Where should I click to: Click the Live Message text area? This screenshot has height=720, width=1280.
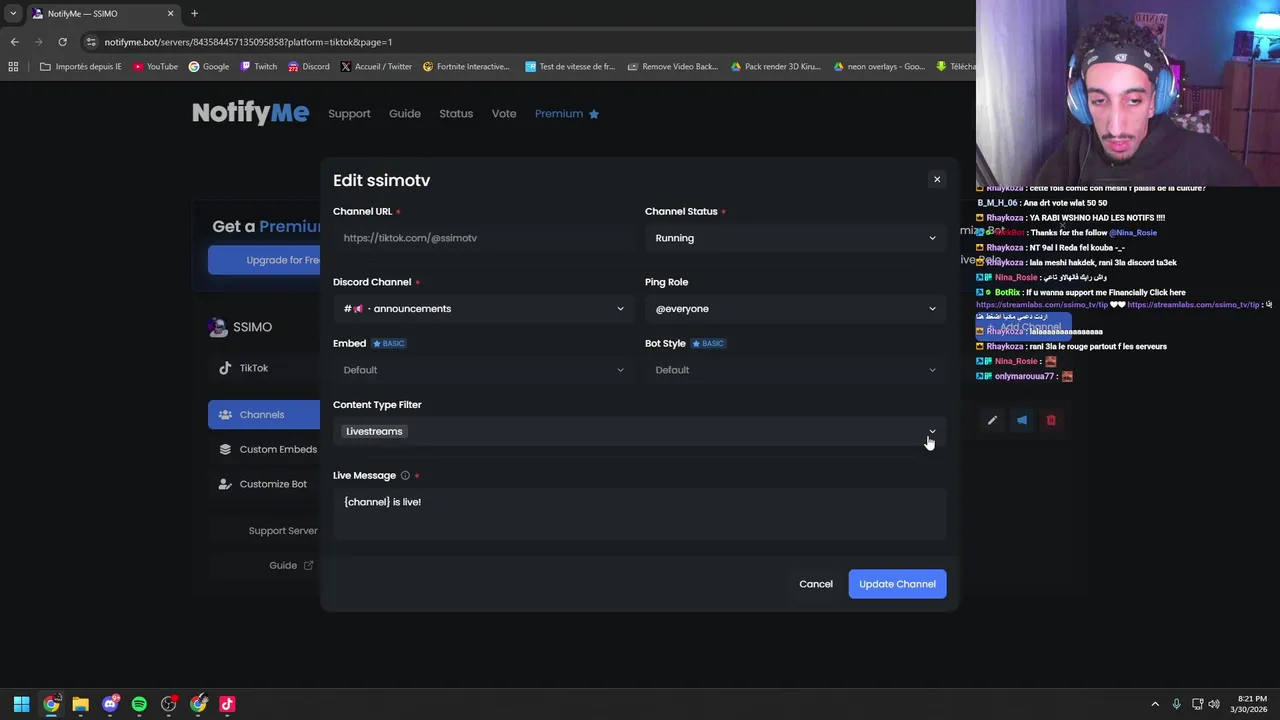point(639,514)
